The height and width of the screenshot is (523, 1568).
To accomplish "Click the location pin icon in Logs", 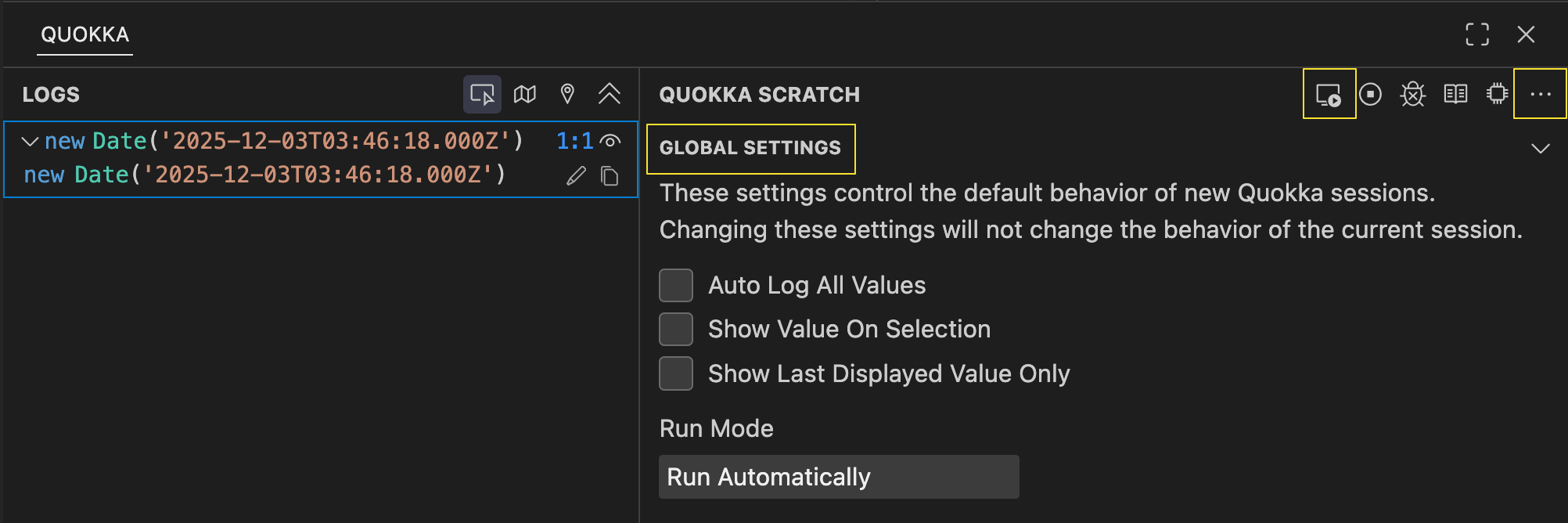I will (x=567, y=95).
